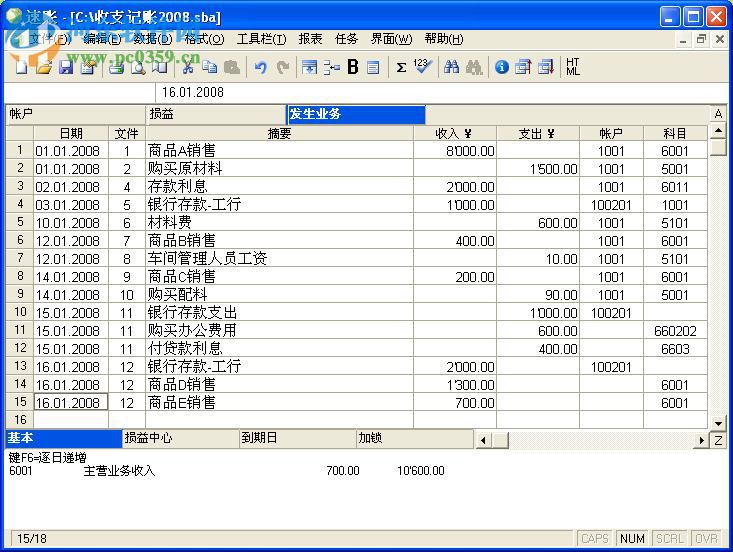
Task: Export using the HTML icon
Action: [x=573, y=67]
